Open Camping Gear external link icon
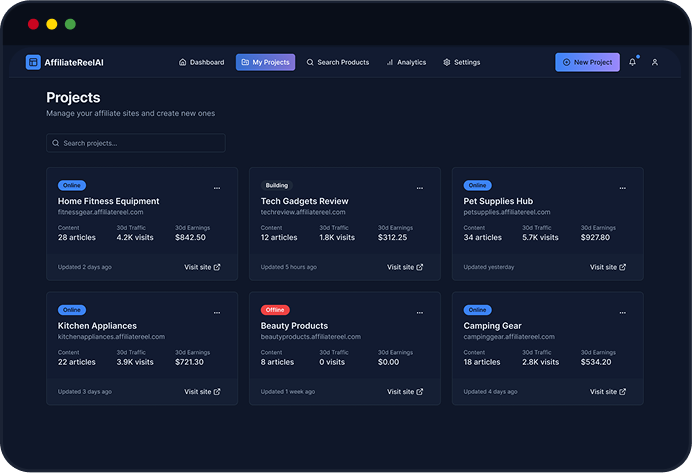 [x=623, y=392]
